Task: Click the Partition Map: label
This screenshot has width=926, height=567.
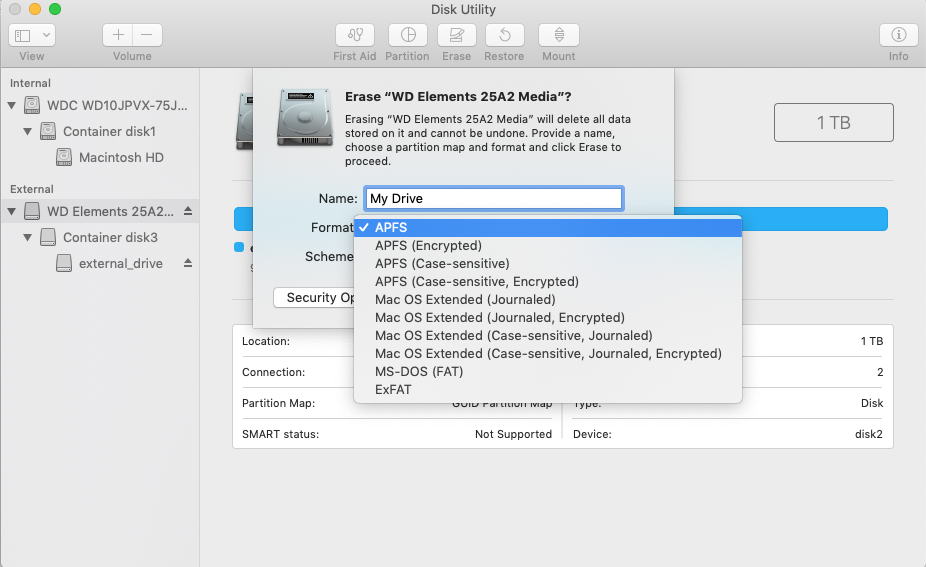Action: [279, 403]
